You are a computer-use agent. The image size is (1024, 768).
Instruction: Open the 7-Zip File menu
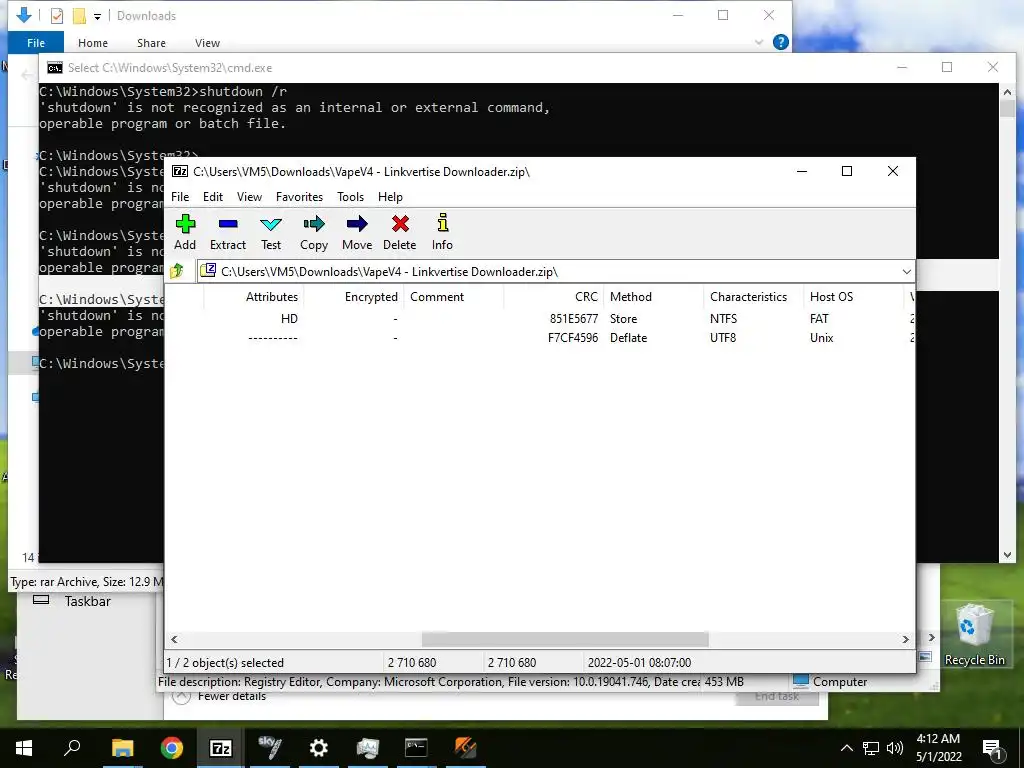pyautogui.click(x=180, y=197)
